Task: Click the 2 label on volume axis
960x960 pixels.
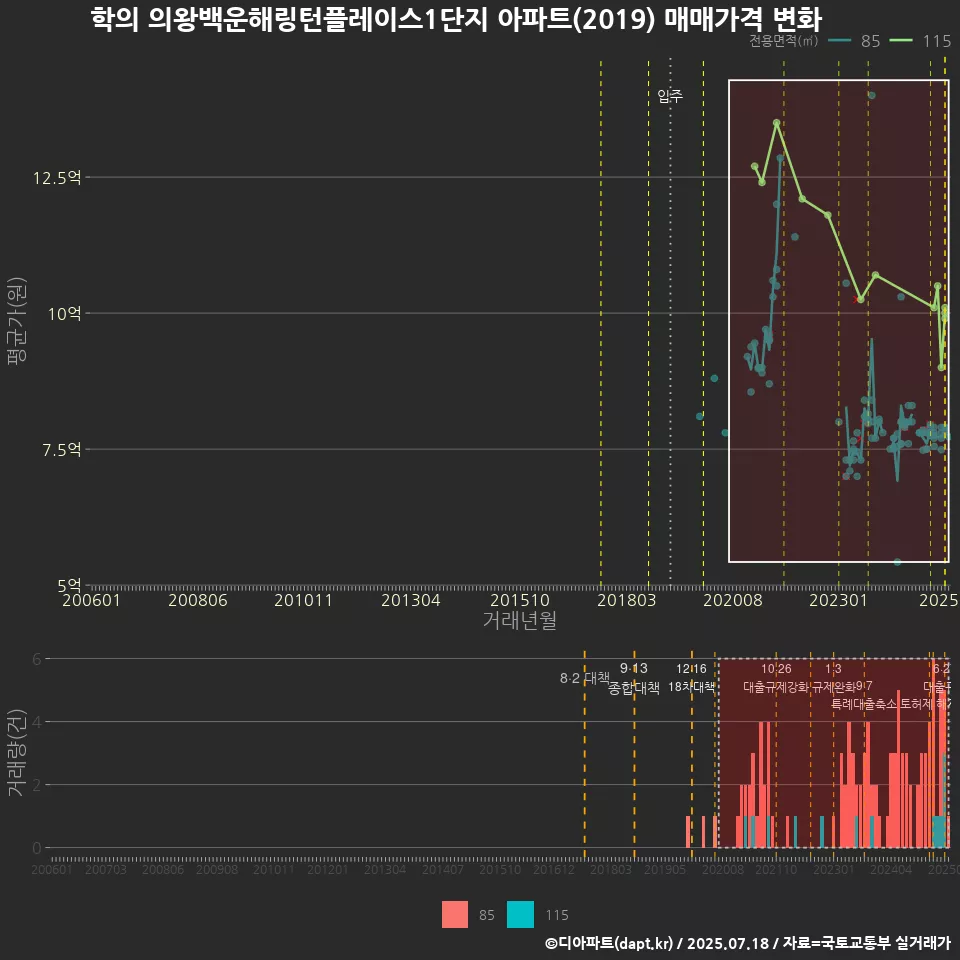Action: [37, 785]
